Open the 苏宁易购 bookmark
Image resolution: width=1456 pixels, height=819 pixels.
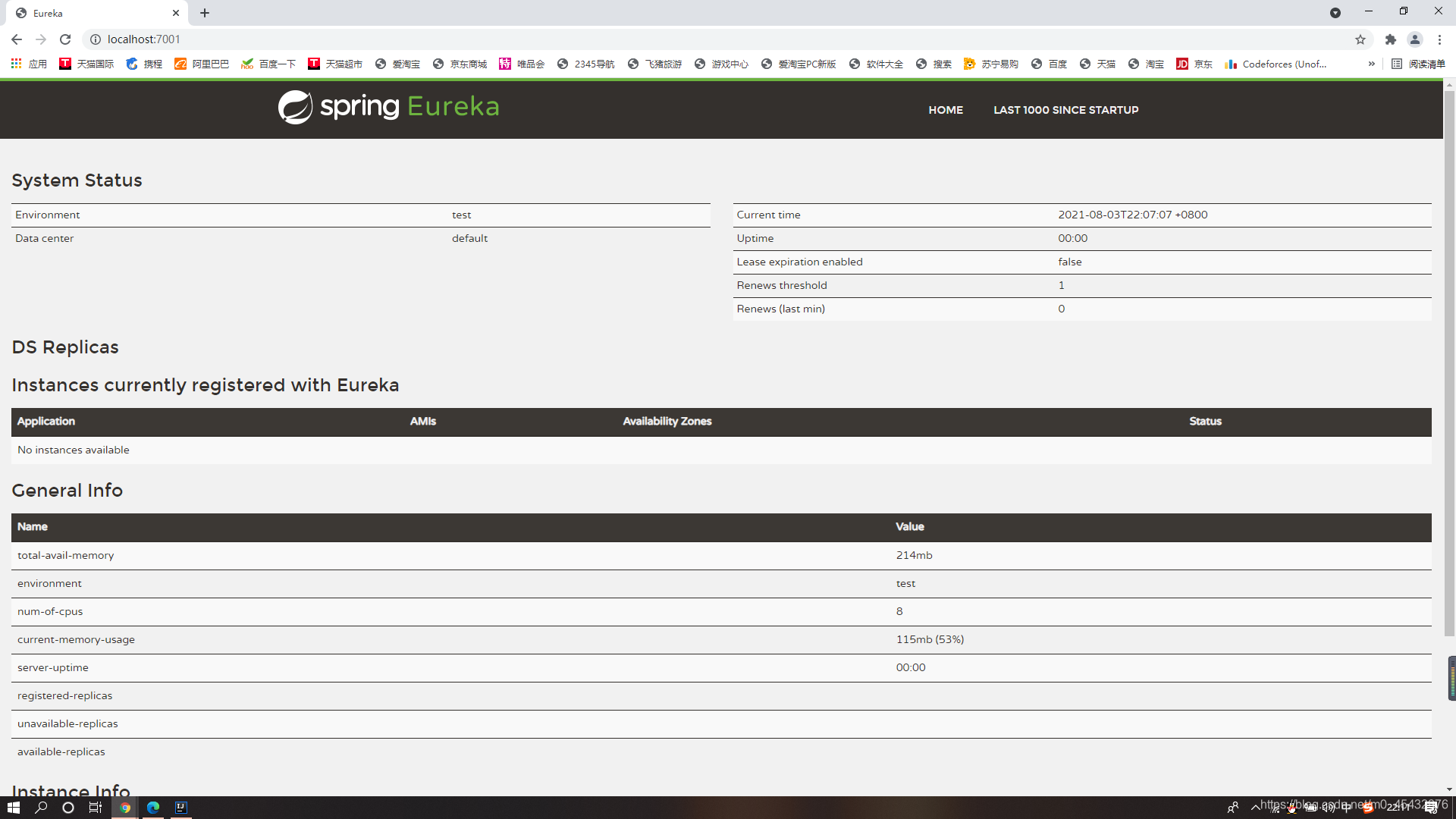991,64
